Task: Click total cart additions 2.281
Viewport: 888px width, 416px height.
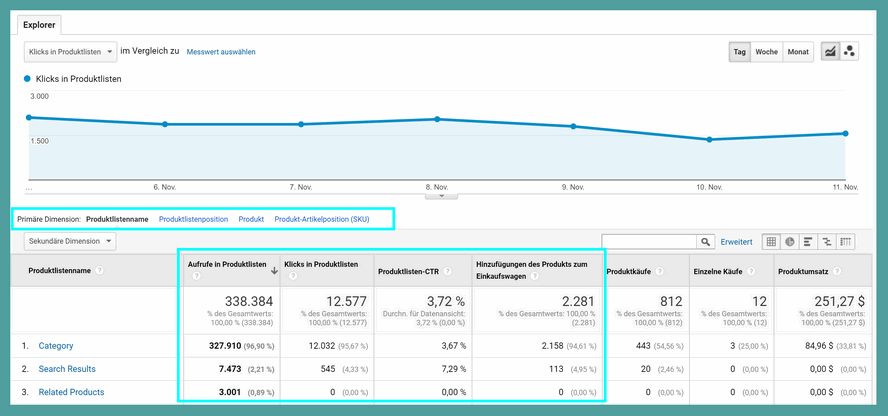Action: (577, 301)
